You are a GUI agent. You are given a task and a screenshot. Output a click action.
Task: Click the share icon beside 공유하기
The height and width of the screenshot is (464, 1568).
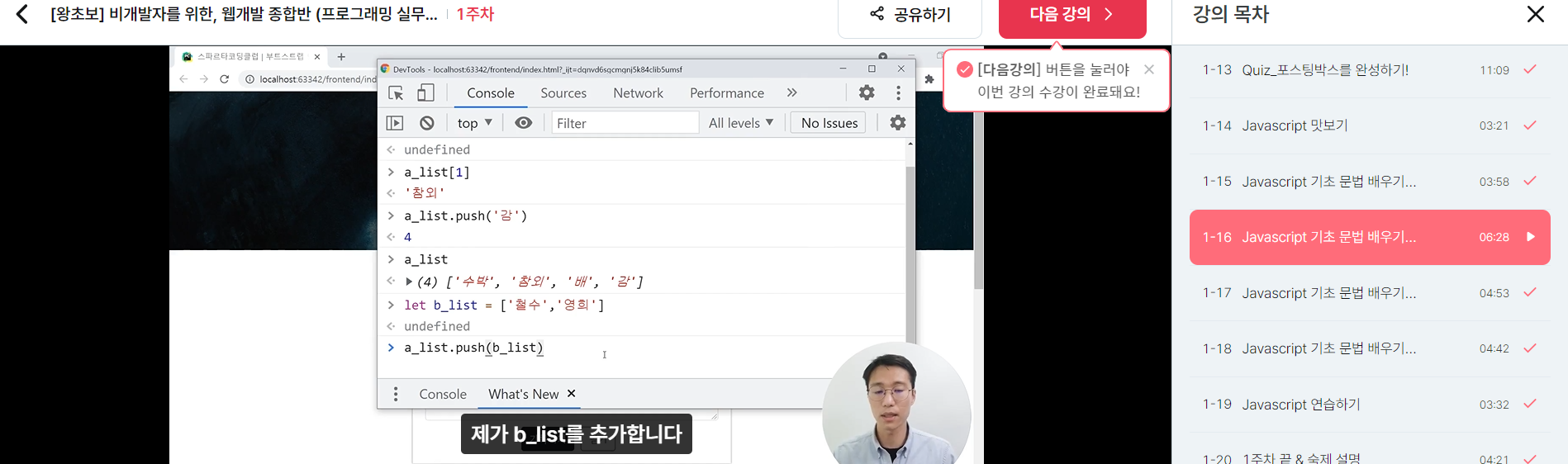point(877,14)
